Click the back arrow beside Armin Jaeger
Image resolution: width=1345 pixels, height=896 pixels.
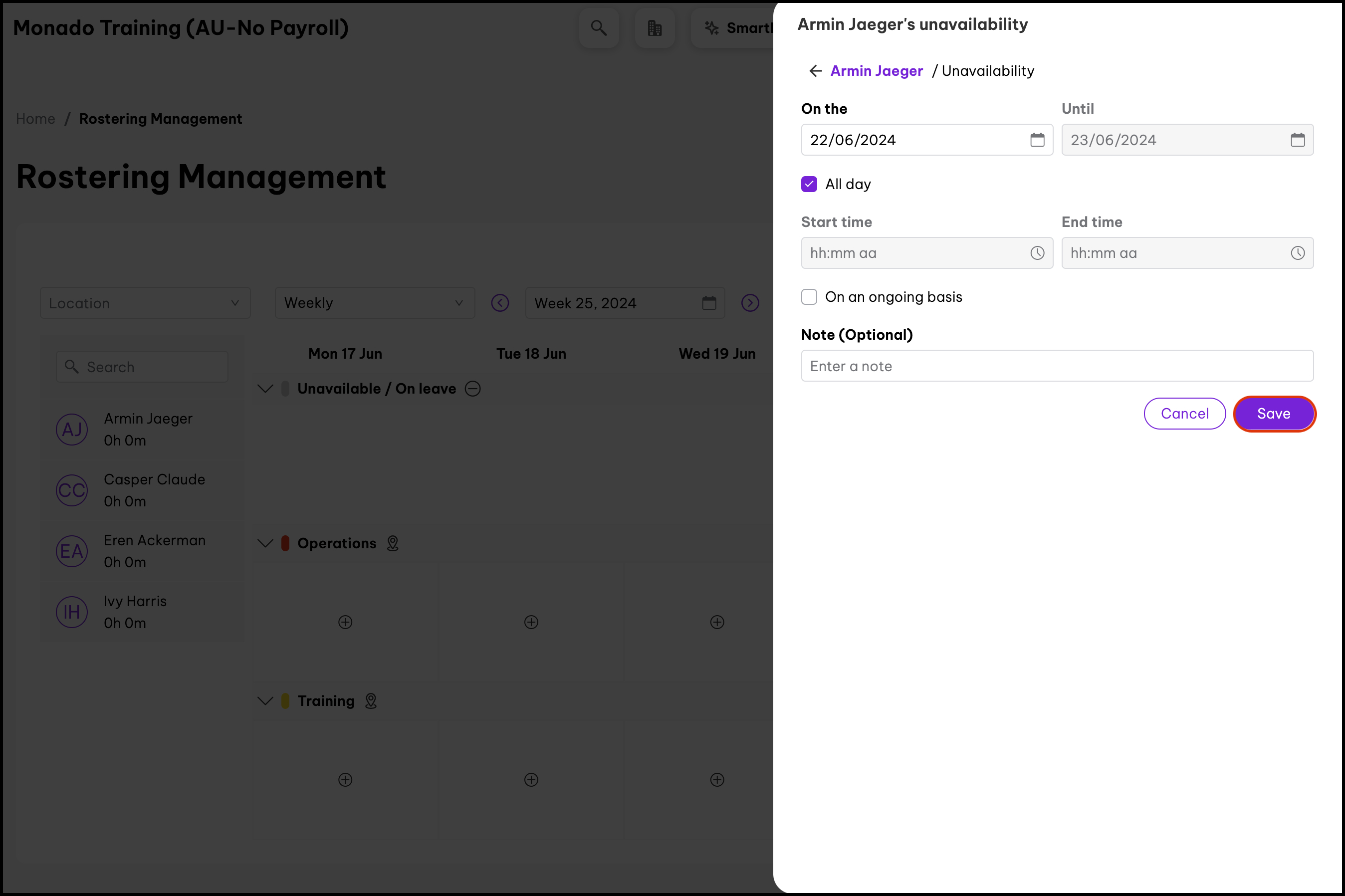pyautogui.click(x=815, y=71)
